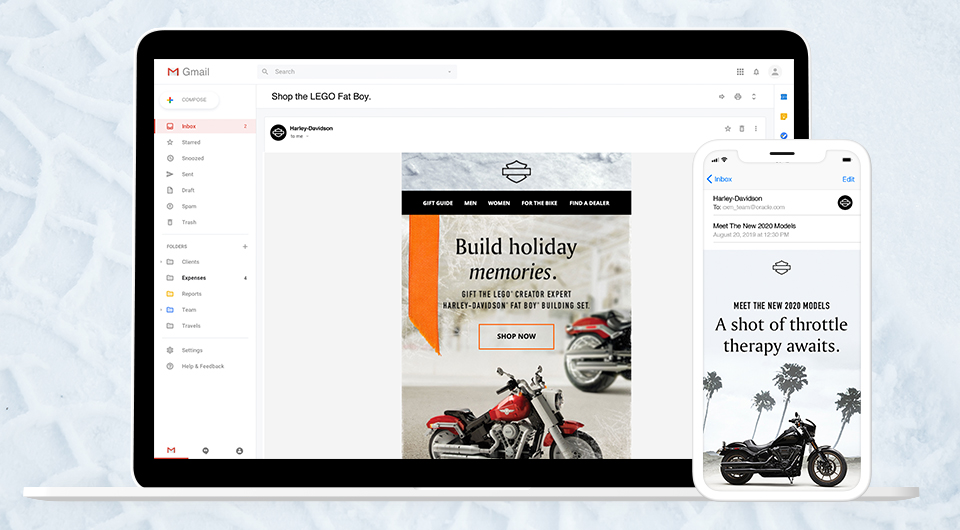Toggle the expand/collapse all arrows icon

click(x=754, y=97)
